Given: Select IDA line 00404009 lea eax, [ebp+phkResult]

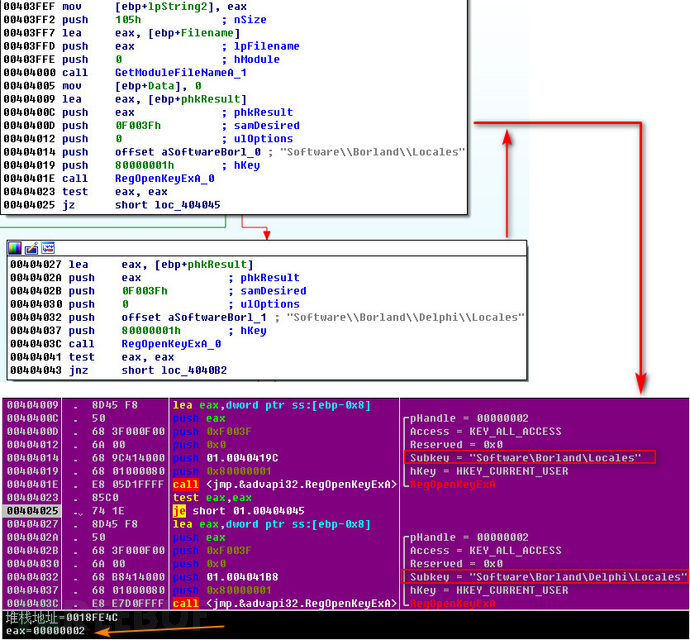Looking at the screenshot, I should pyautogui.click(x=125, y=99).
